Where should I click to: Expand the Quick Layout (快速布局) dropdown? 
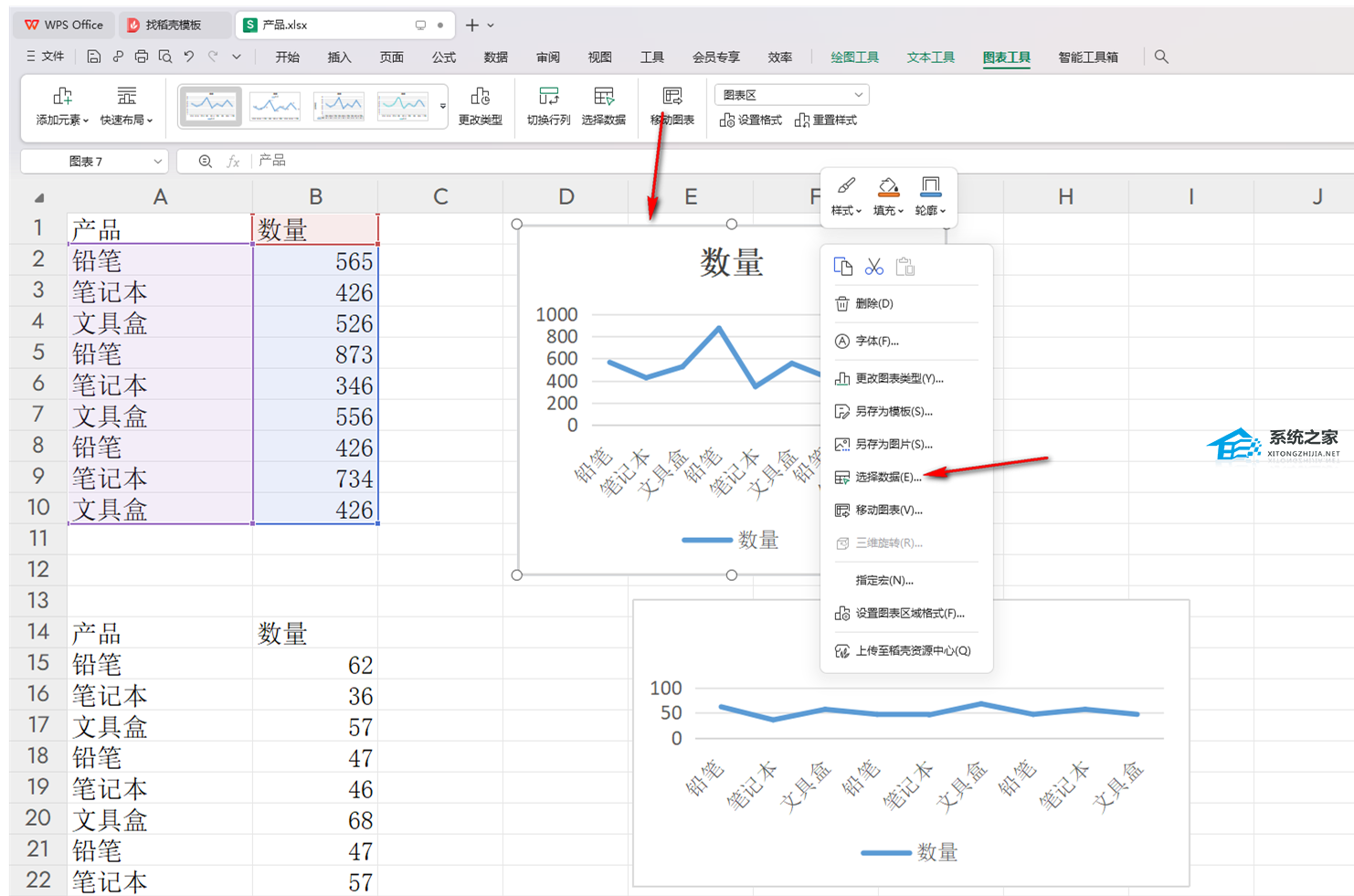[x=126, y=106]
